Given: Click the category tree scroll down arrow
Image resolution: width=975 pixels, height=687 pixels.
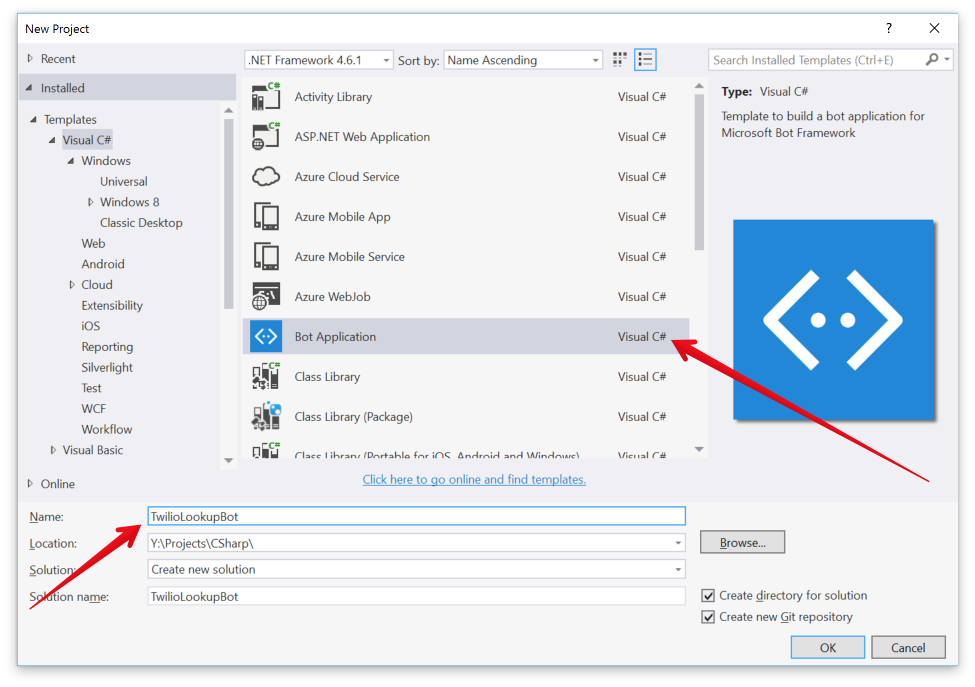Looking at the screenshot, I should click(x=228, y=461).
